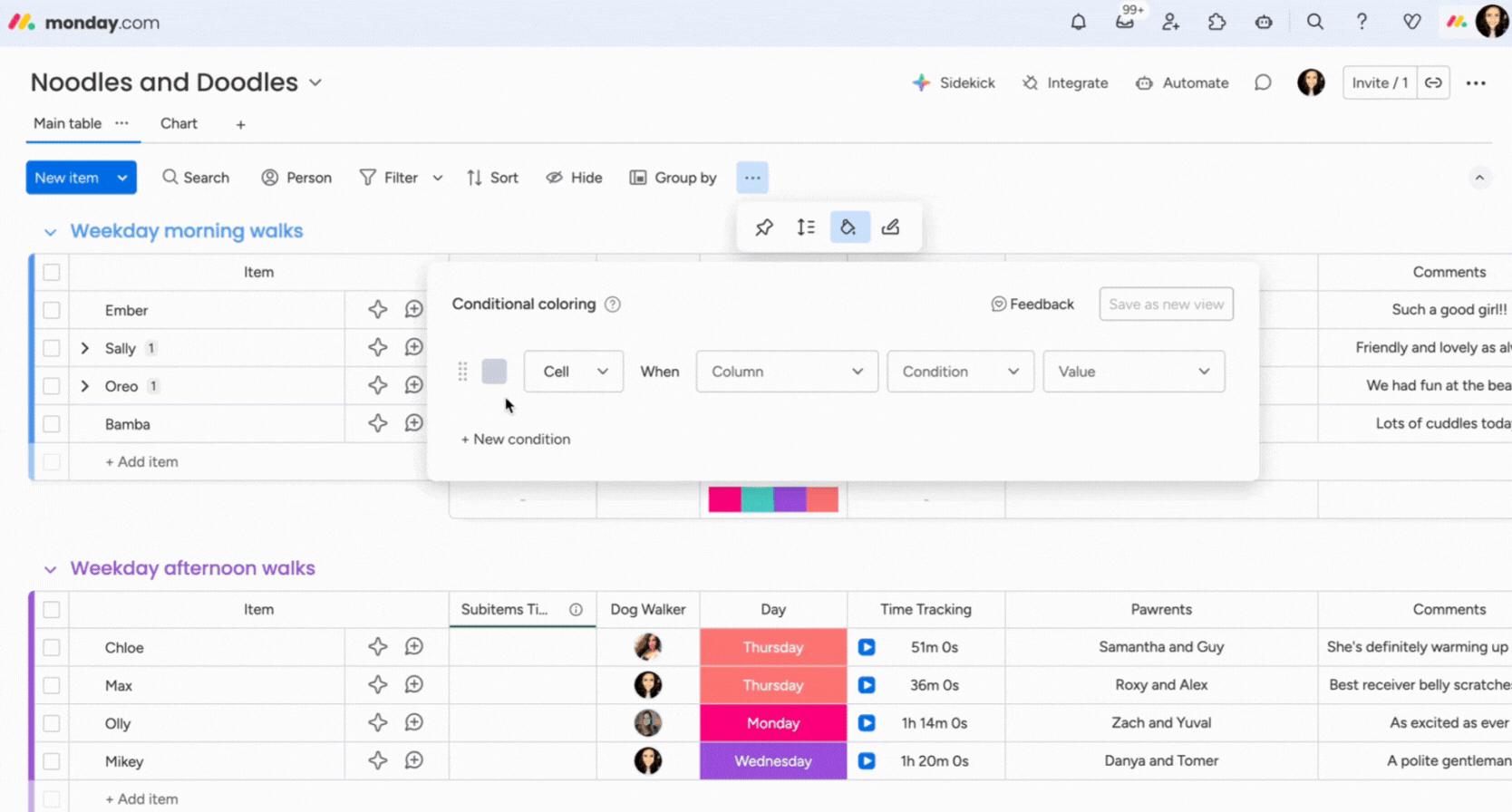This screenshot has height=812, width=1512.
Task: Switch to the Chart tab
Action: tap(179, 123)
